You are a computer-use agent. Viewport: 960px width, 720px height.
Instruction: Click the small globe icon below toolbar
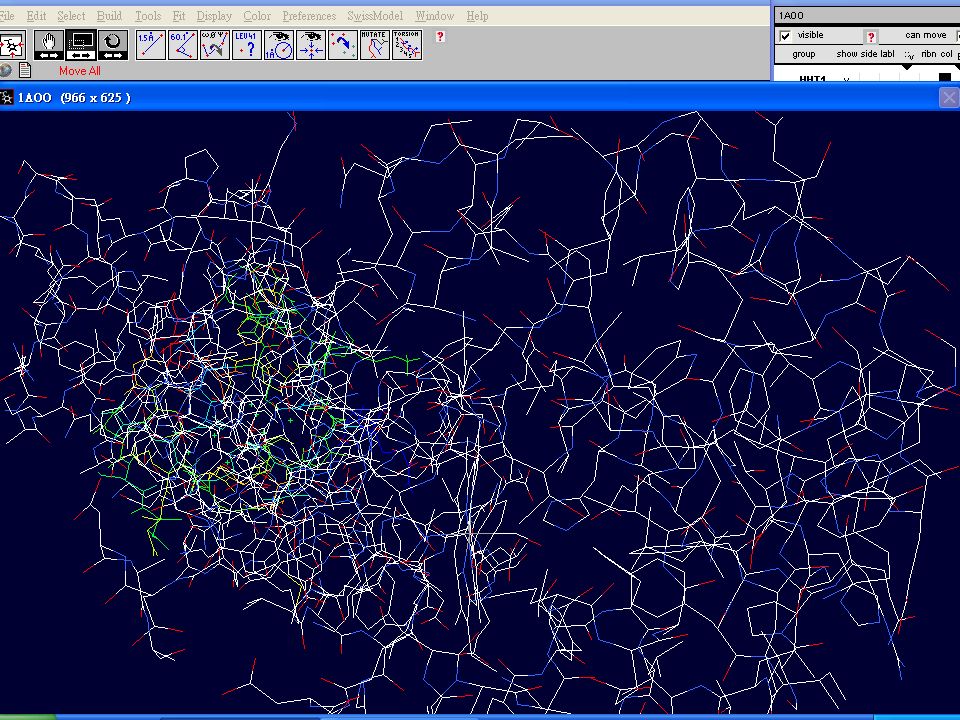click(x=5, y=70)
